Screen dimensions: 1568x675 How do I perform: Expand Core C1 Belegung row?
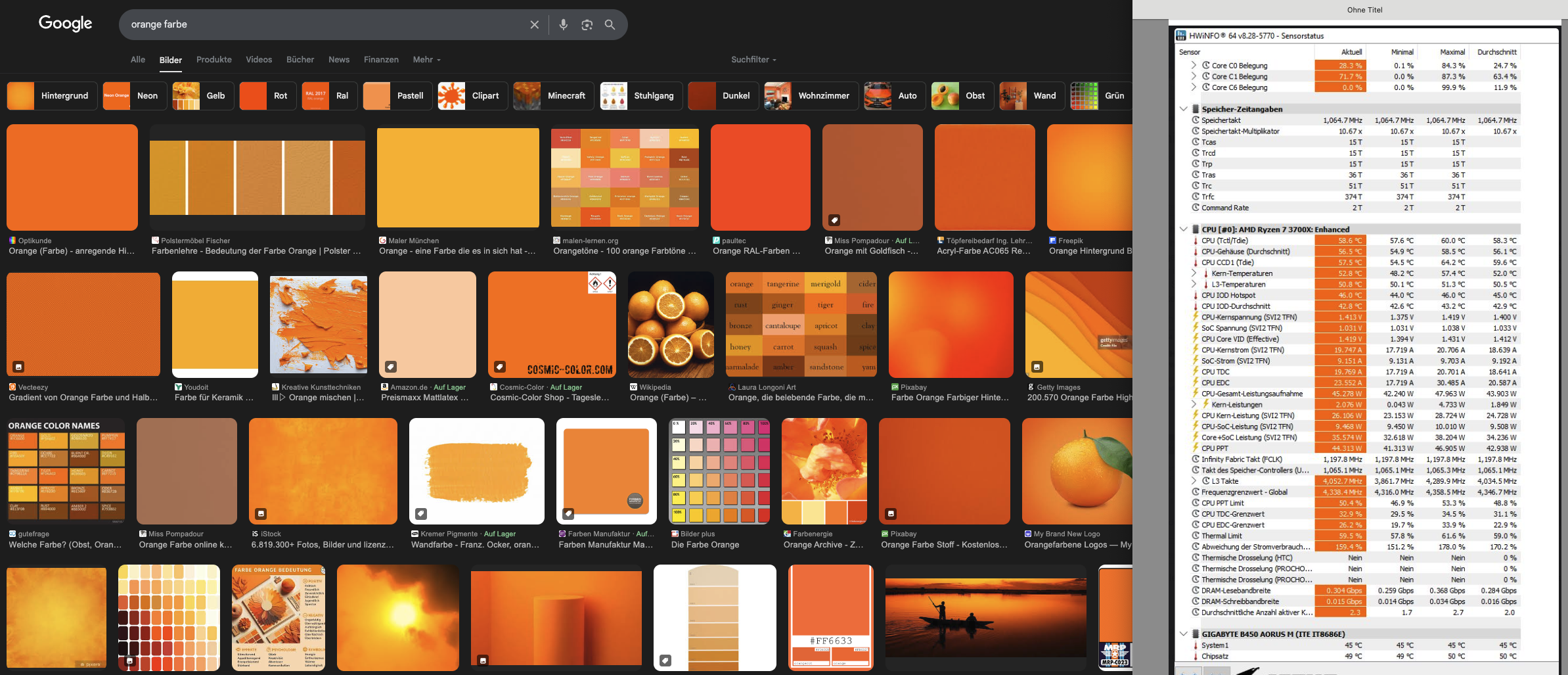pos(1194,76)
